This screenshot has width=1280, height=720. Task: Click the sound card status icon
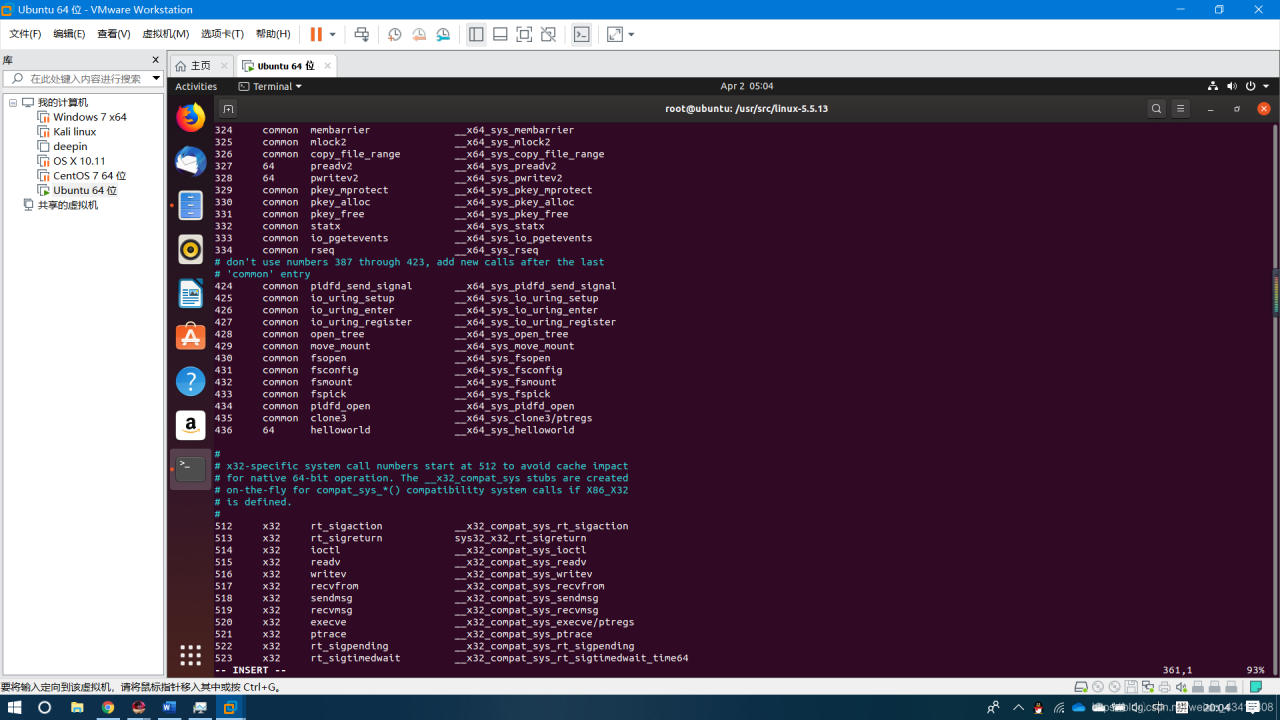pos(1182,687)
